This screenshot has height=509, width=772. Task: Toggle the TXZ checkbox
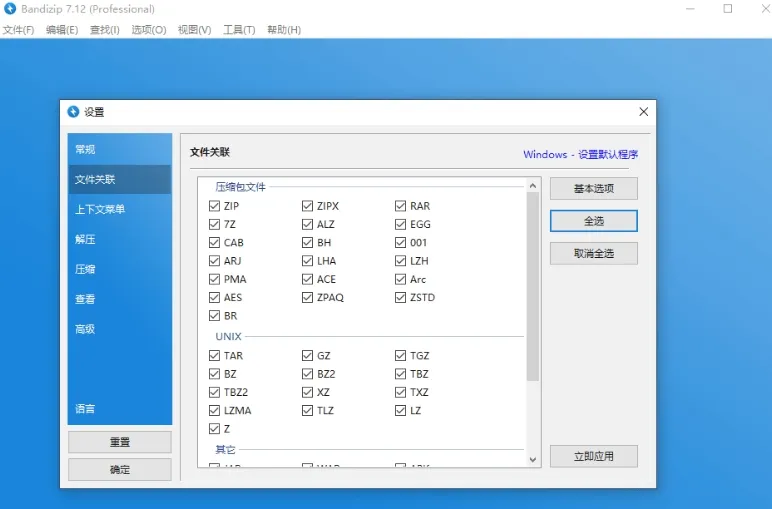pyautogui.click(x=400, y=392)
